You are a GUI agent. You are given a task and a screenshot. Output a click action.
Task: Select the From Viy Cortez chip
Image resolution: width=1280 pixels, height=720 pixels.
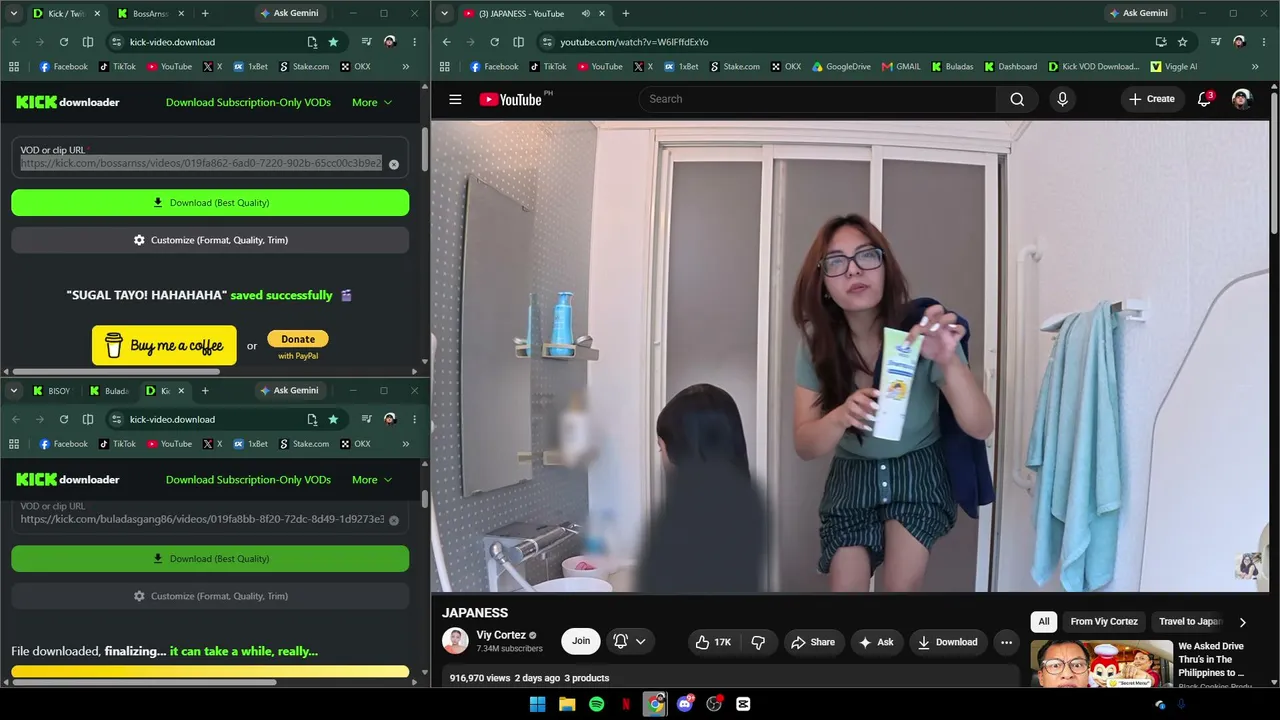click(1104, 622)
